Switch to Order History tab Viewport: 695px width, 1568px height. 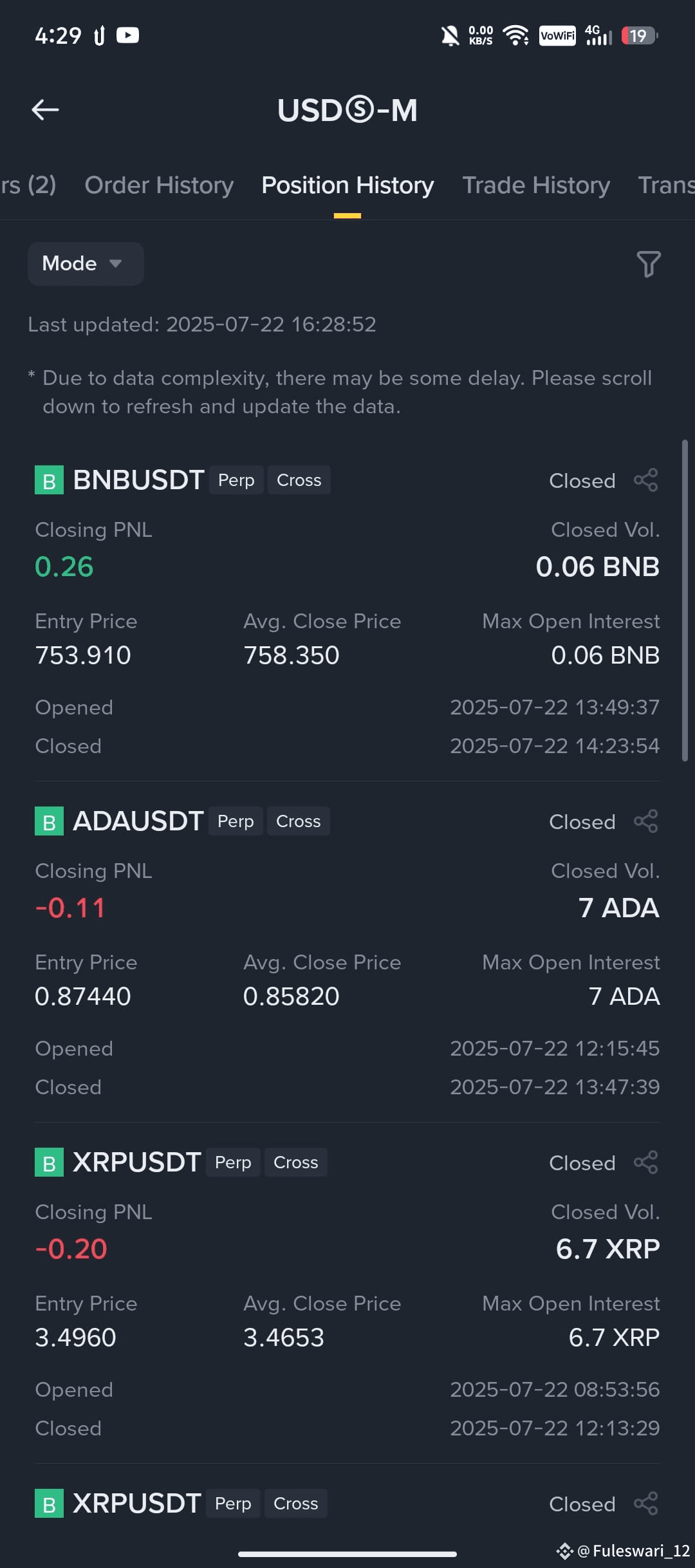pos(159,185)
